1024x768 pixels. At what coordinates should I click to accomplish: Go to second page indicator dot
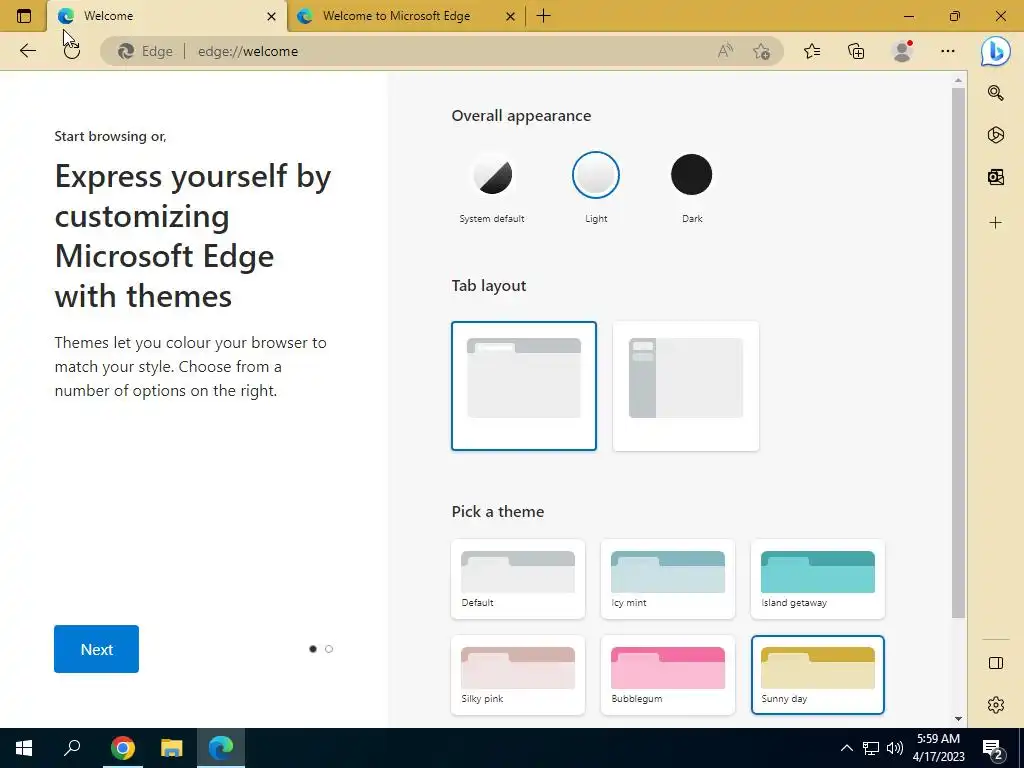(x=329, y=649)
